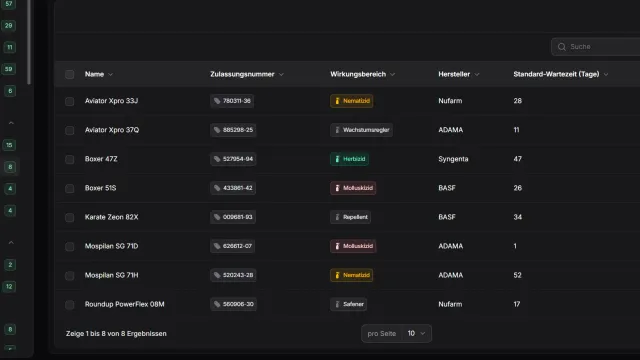Click spray icon in Repellent badge

[337, 217]
